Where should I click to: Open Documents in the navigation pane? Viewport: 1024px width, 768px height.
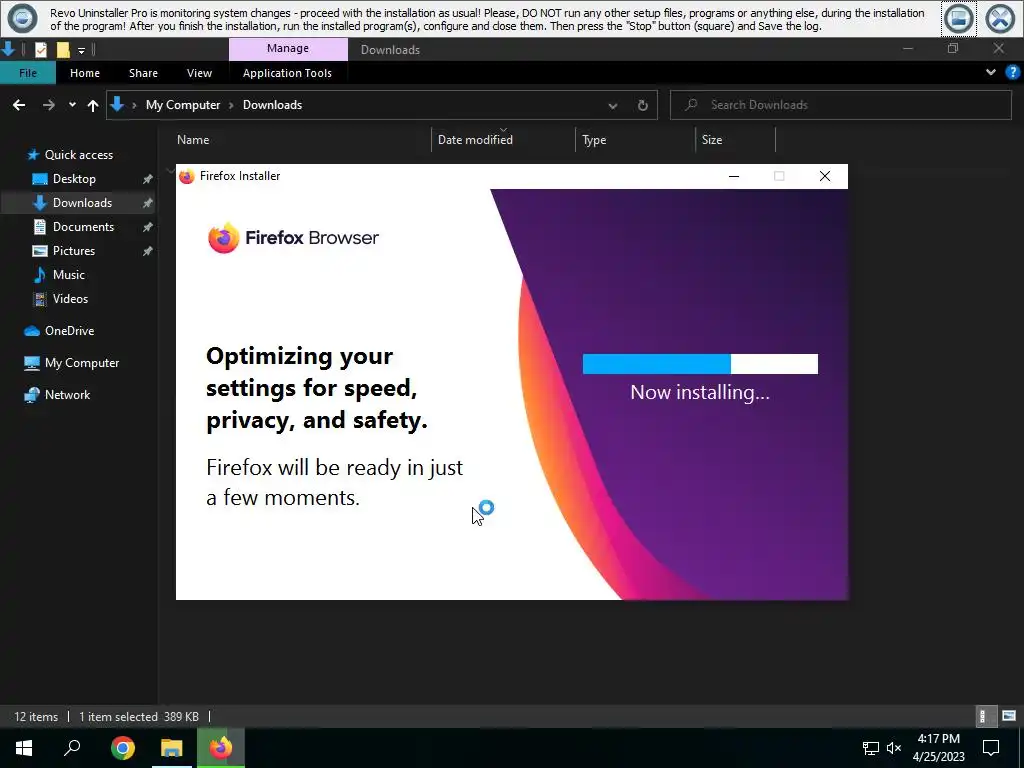click(83, 227)
